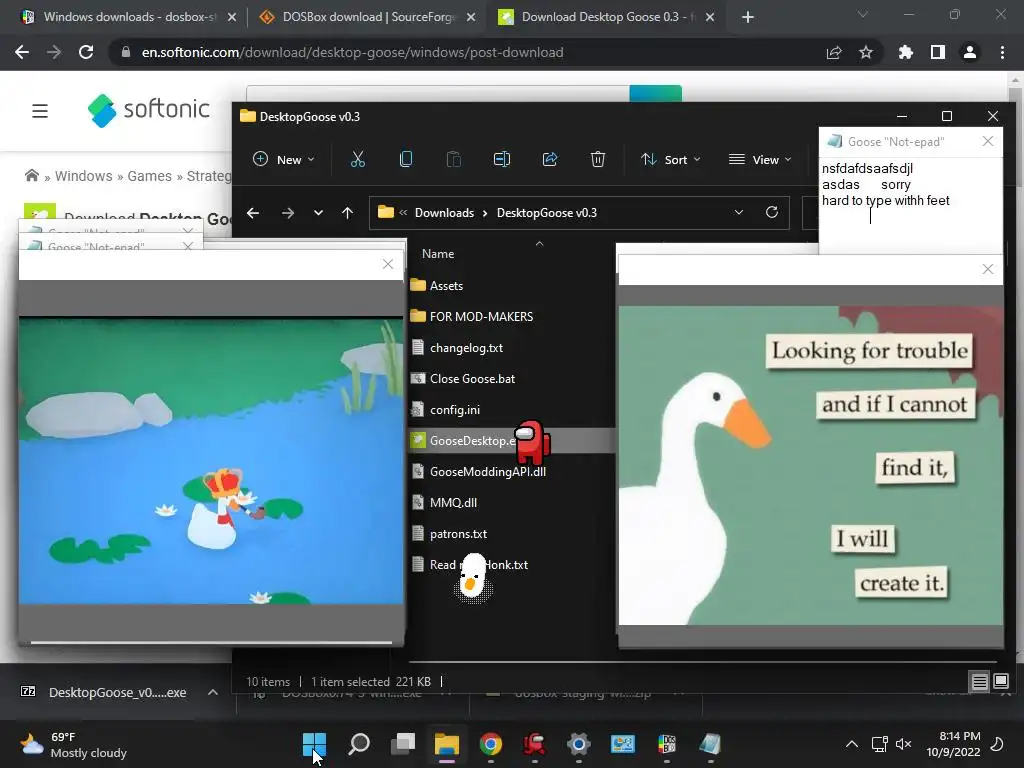The height and width of the screenshot is (768, 1024).
Task: Expand recent locations chevron in Explorer
Action: pyautogui.click(x=318, y=213)
